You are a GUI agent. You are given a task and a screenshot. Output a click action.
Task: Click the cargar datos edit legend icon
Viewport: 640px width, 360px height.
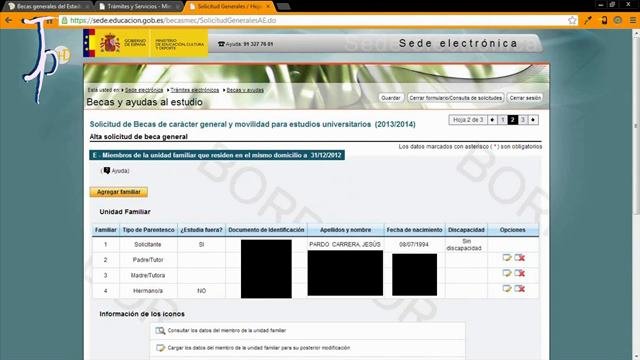tap(160, 348)
